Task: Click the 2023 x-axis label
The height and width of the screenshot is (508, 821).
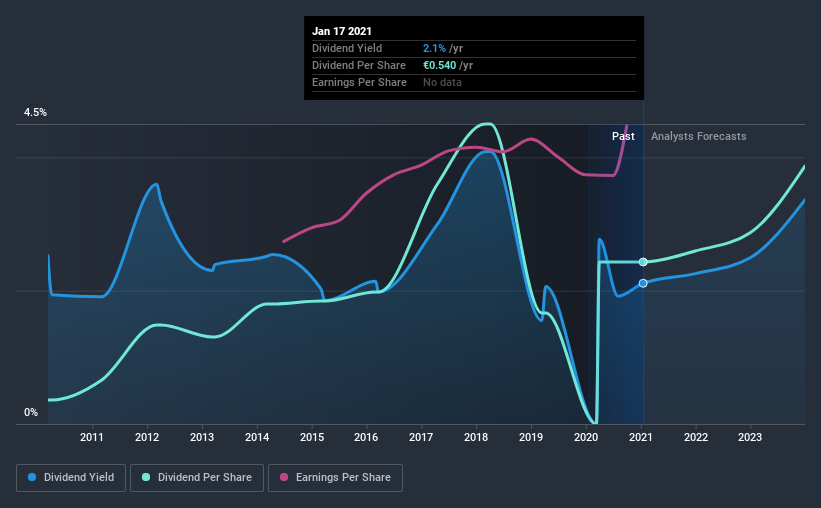Action: [x=750, y=437]
